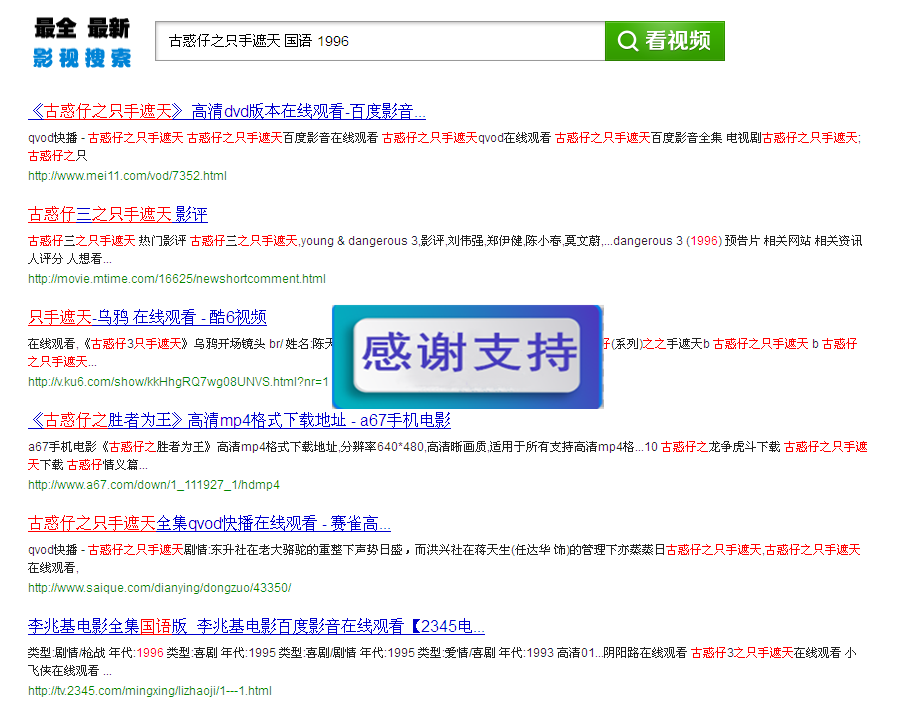The width and height of the screenshot is (903, 713).
Task: Click the v.ku6.com/show URL text
Action: (x=178, y=382)
